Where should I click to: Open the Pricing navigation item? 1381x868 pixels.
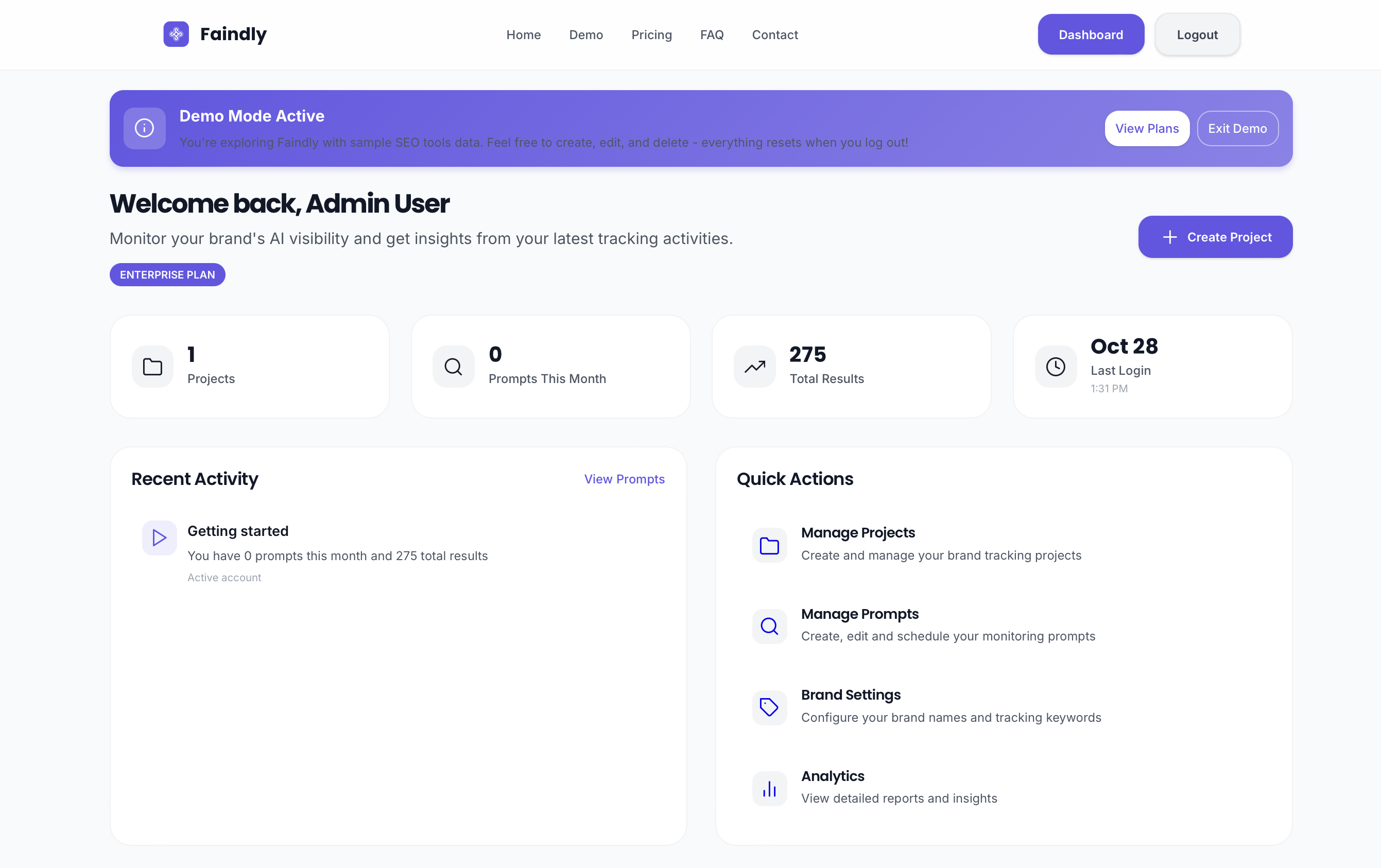pos(651,35)
